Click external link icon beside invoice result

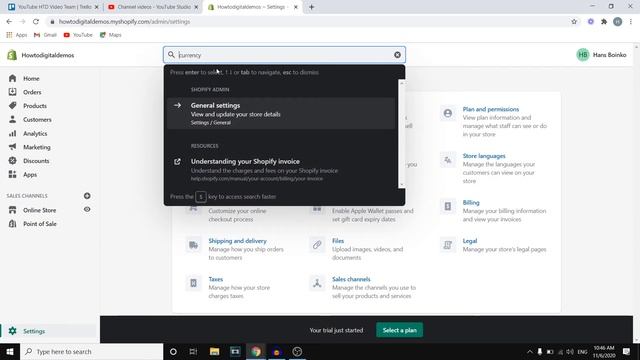pyautogui.click(x=177, y=162)
